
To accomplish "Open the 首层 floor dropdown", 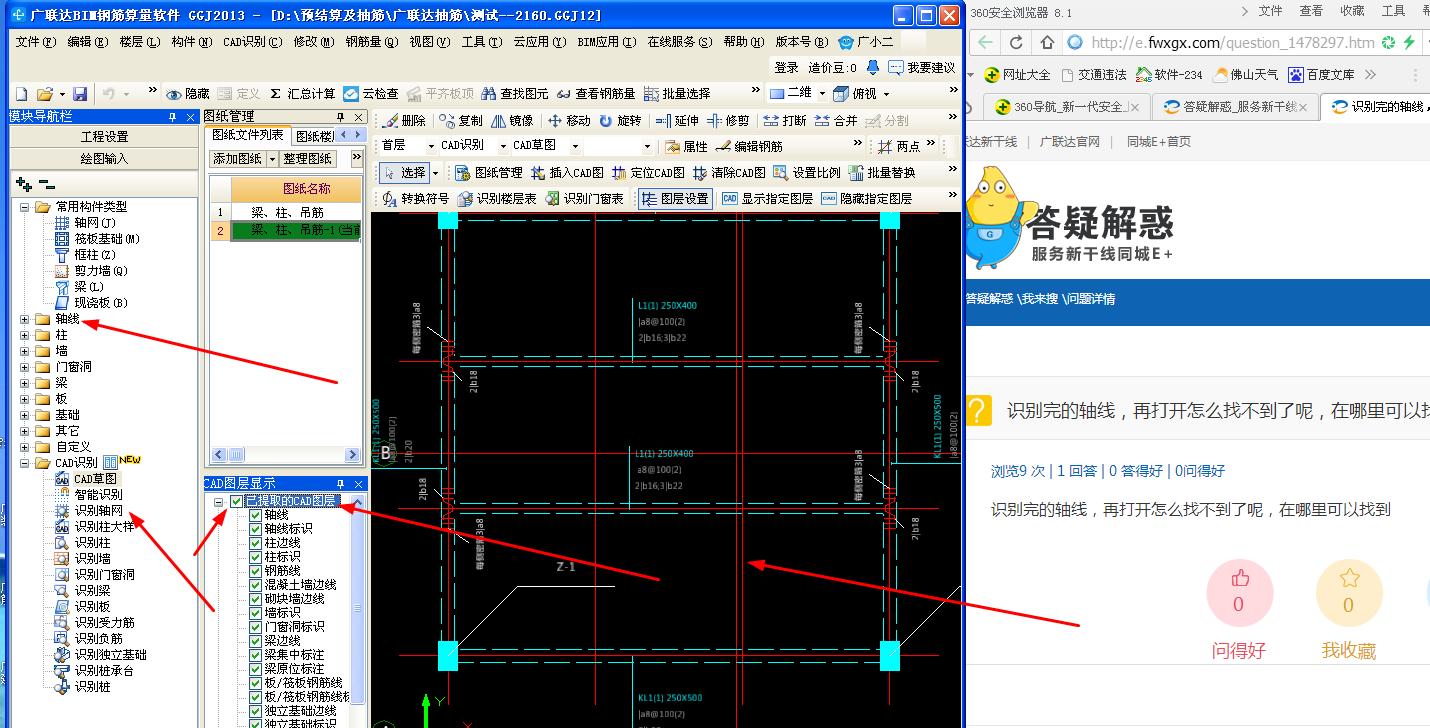I will coord(432,146).
